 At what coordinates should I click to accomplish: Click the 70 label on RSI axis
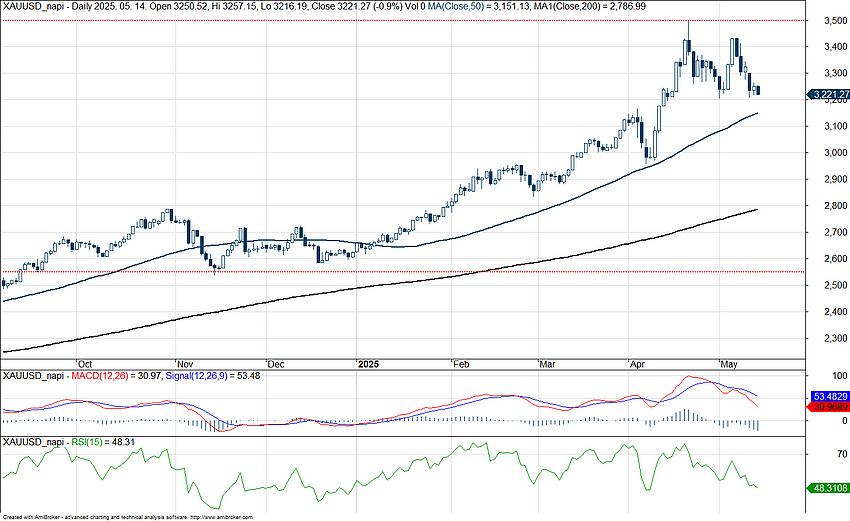click(x=842, y=454)
